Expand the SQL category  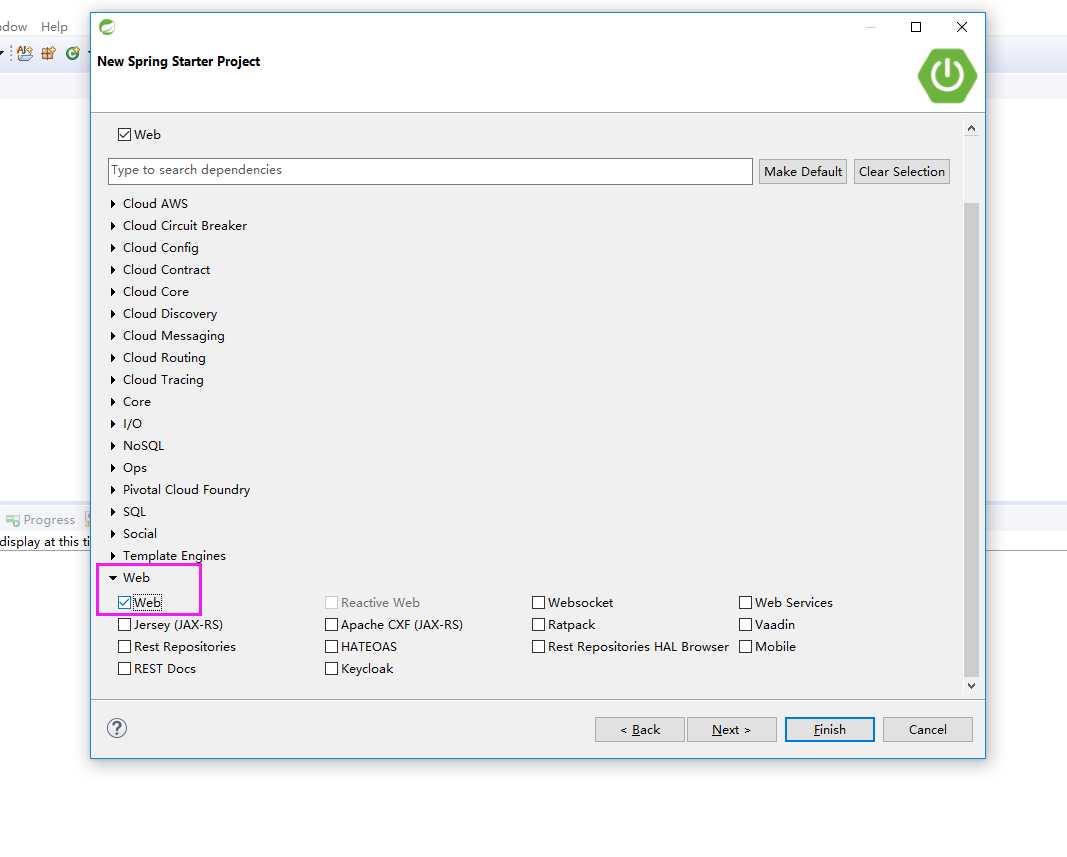[x=113, y=512]
